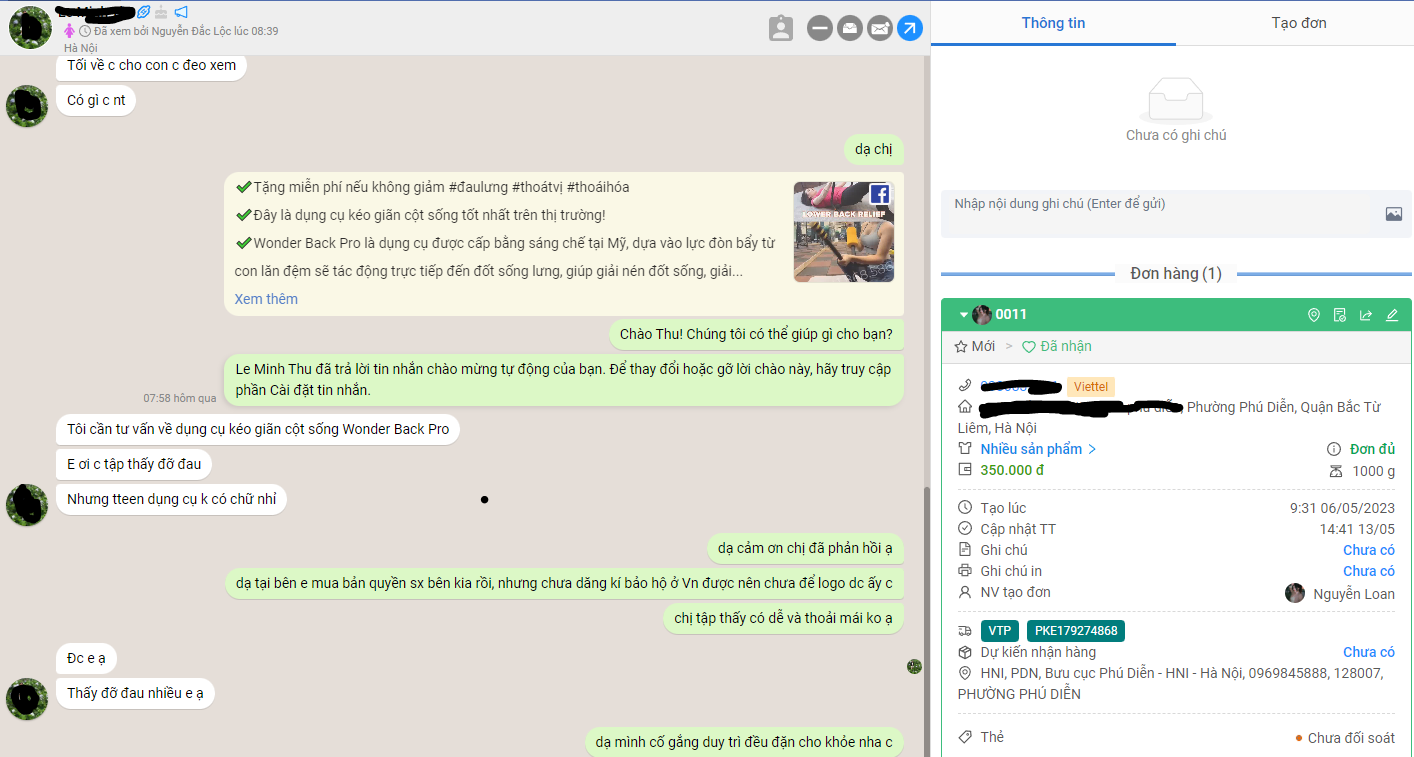The image size is (1414, 757).
Task: Click the share icon on order 0011
Action: click(1366, 315)
